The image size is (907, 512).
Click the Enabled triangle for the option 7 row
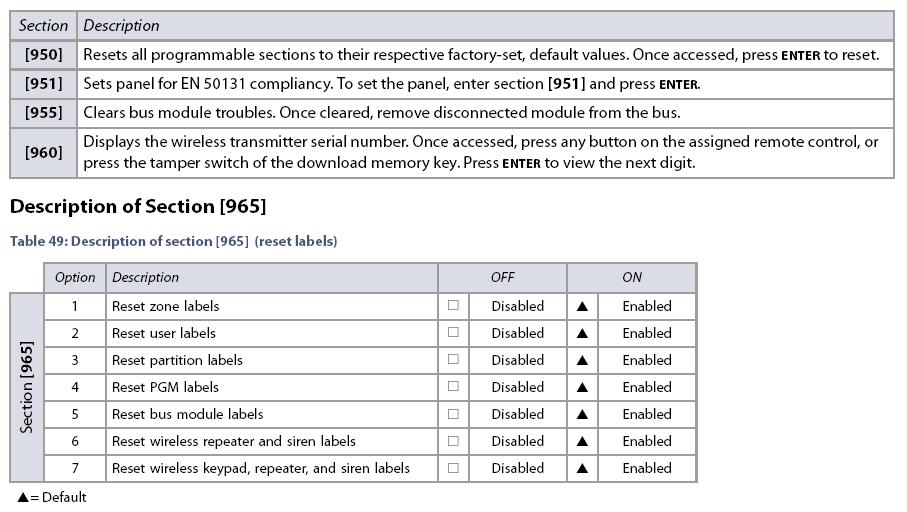click(582, 468)
